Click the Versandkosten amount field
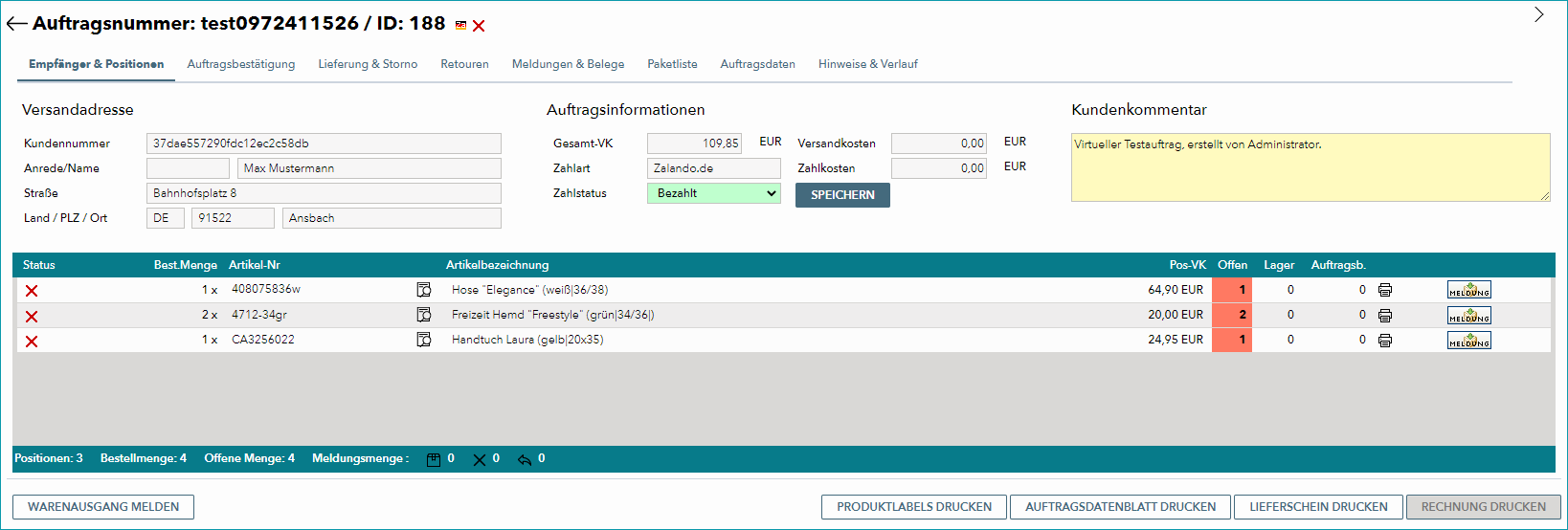The image size is (1568, 530). 939,144
